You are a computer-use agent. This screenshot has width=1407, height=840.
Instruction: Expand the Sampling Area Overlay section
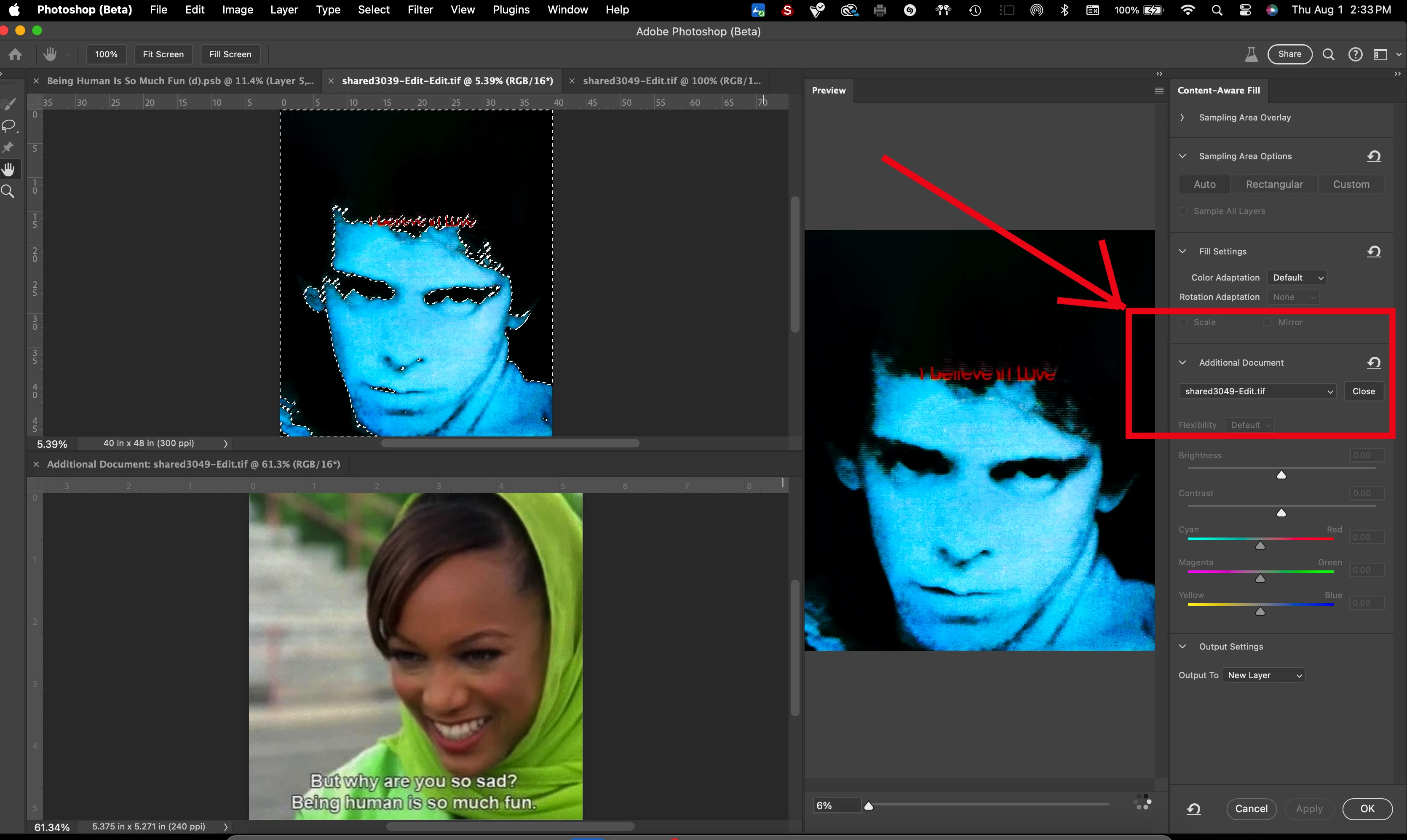click(1182, 118)
